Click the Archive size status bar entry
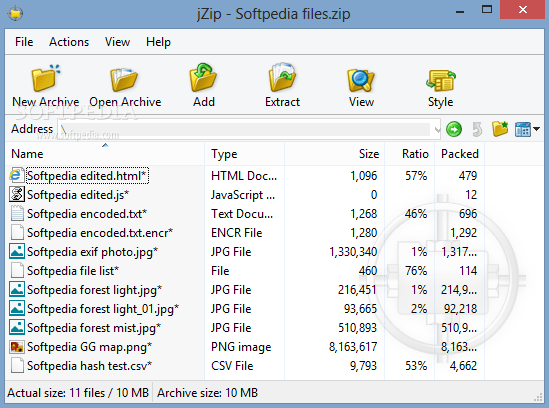 (x=207, y=393)
